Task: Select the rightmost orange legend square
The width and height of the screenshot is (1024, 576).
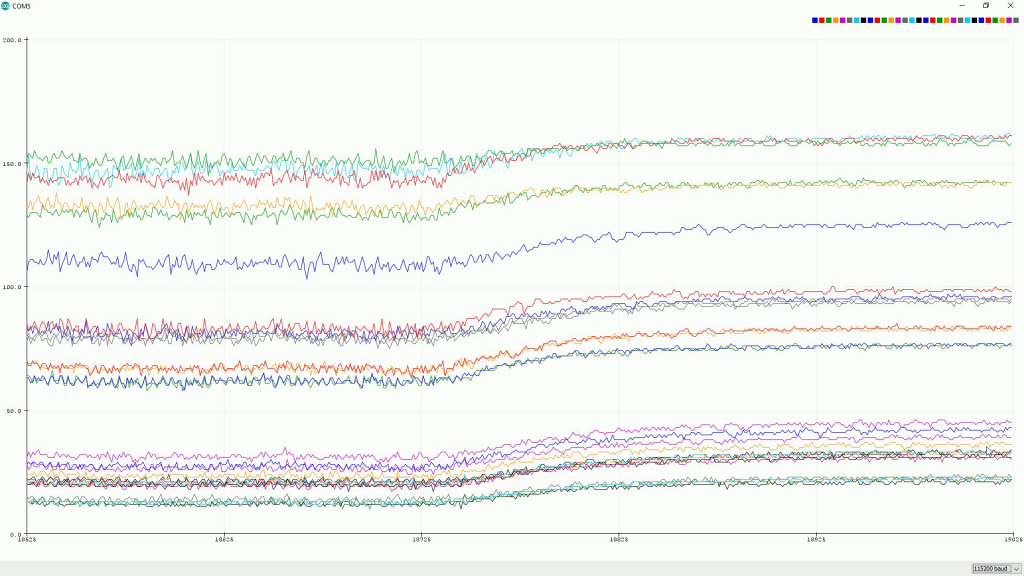Action: [x=1002, y=20]
